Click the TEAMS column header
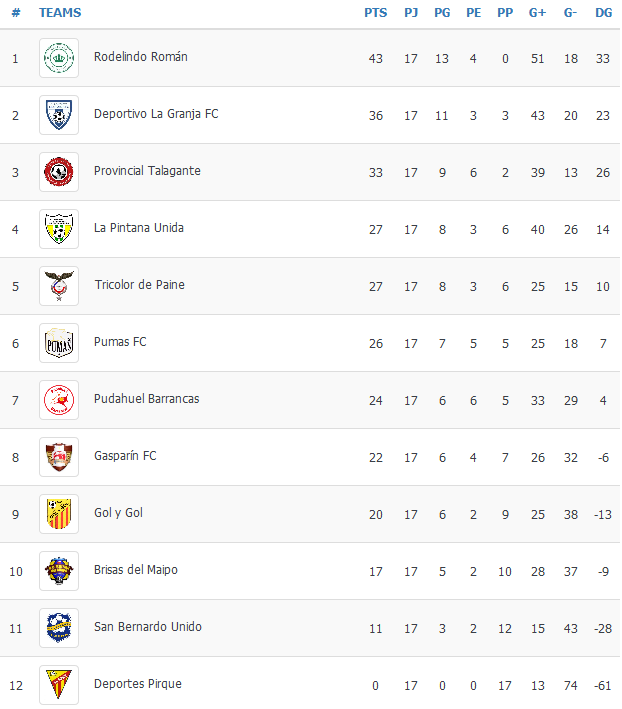Viewport: 622px width, 709px height. pyautogui.click(x=60, y=13)
